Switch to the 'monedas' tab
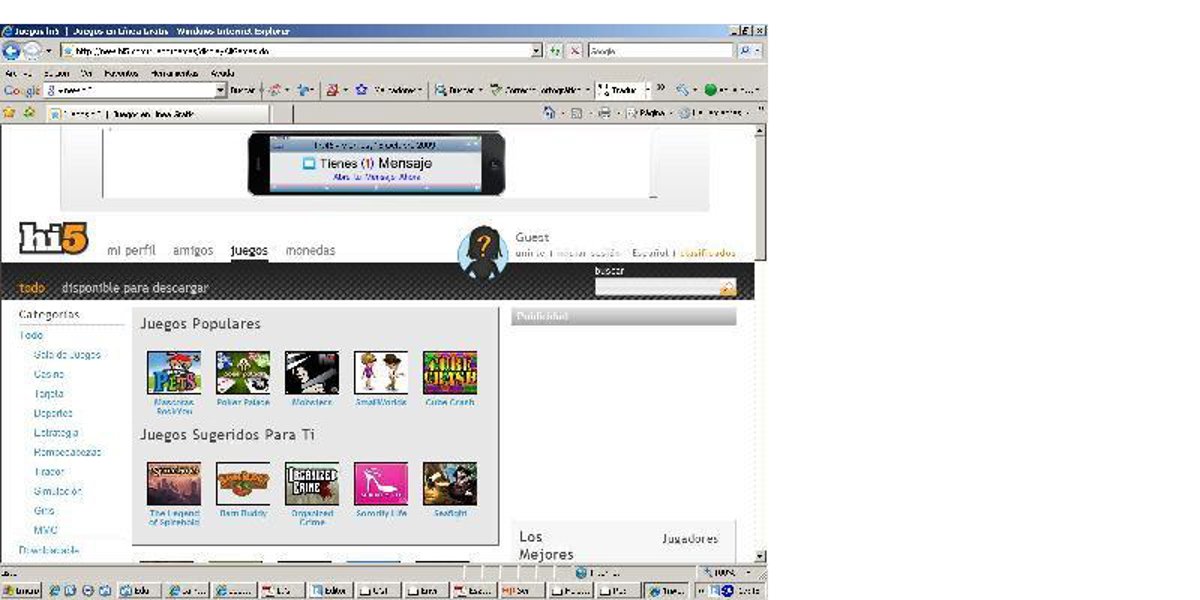The width and height of the screenshot is (1200, 600). [x=310, y=251]
